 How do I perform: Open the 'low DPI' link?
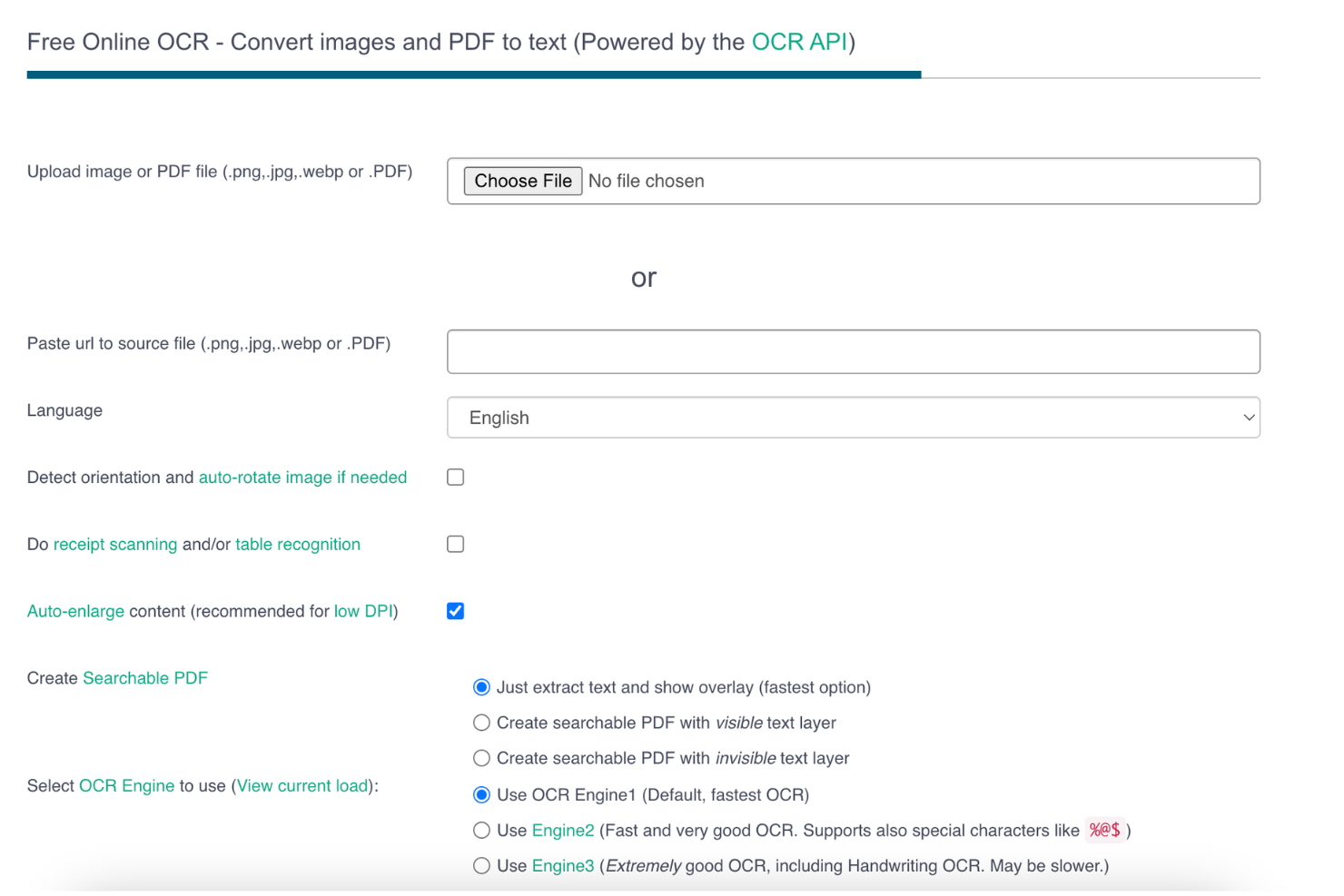click(x=363, y=611)
